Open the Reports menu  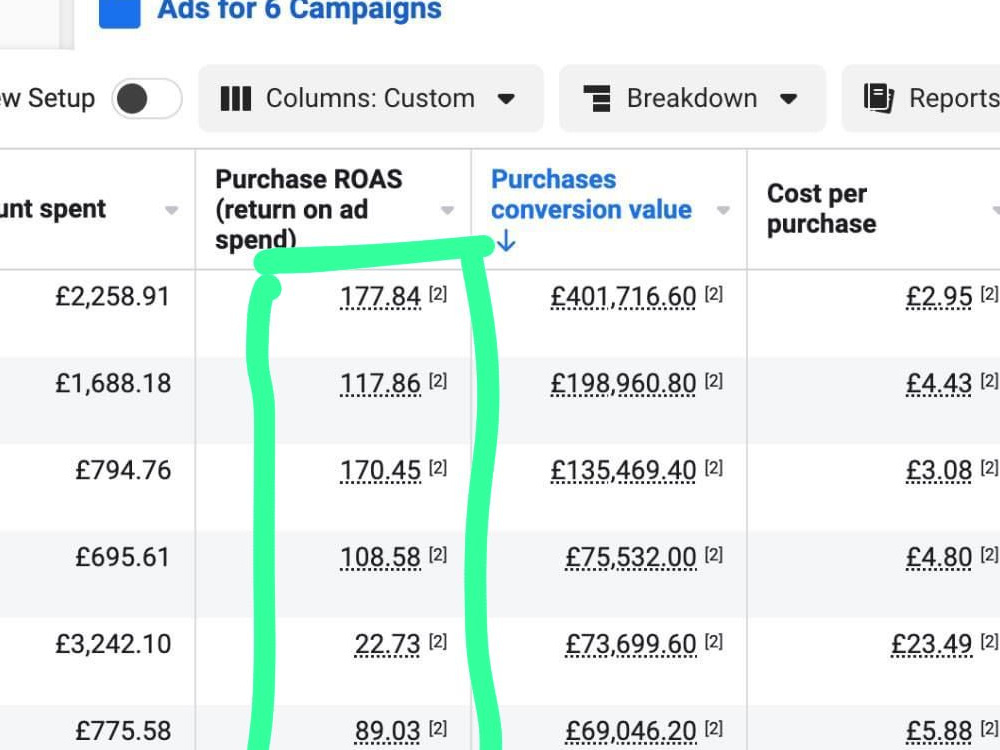[921, 98]
